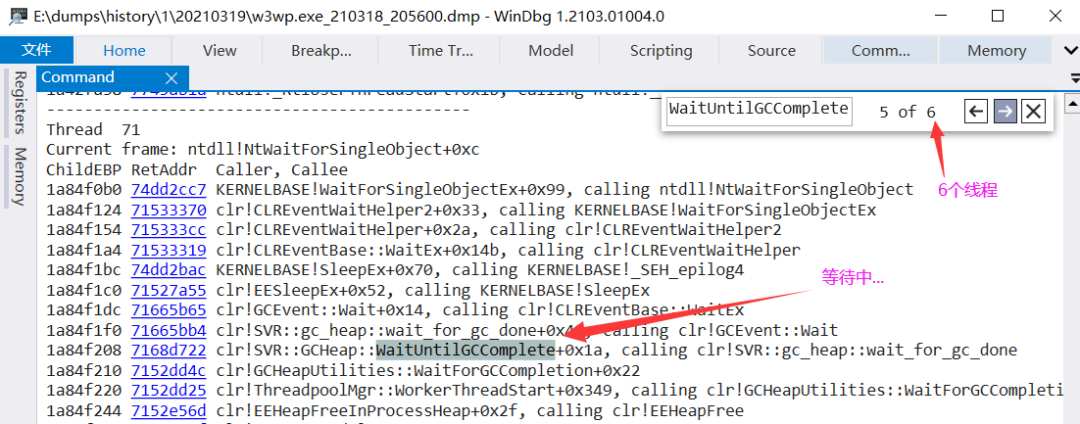
Task: Open return address link 7152dd4c
Action: [169, 371]
